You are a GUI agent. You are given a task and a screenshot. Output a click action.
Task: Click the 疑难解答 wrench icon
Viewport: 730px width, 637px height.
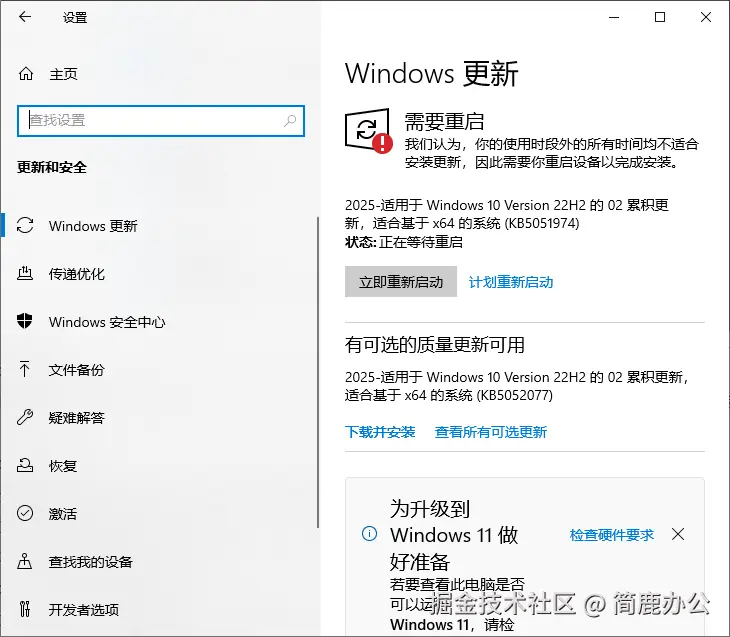coord(25,417)
